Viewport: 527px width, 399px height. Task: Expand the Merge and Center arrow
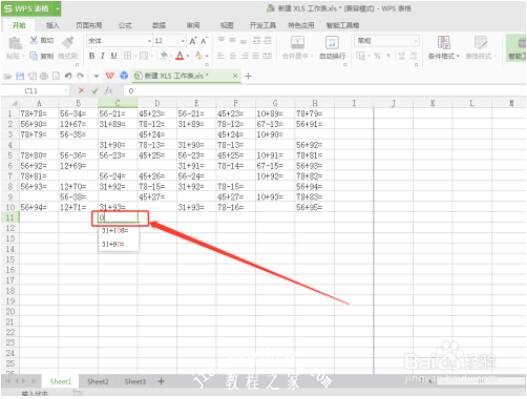(312, 56)
